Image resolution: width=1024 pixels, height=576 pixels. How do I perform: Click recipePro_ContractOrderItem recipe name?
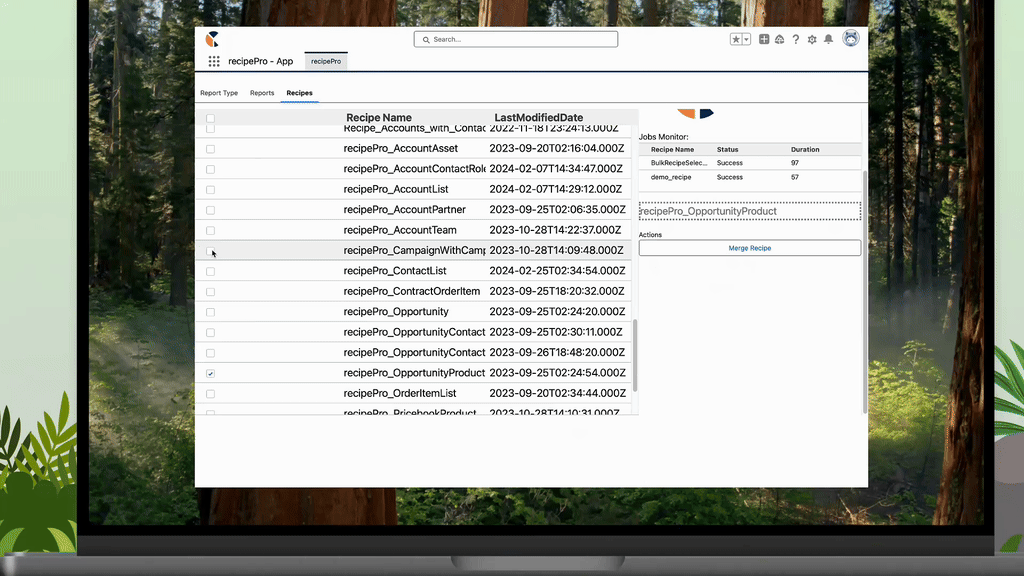[x=411, y=291]
